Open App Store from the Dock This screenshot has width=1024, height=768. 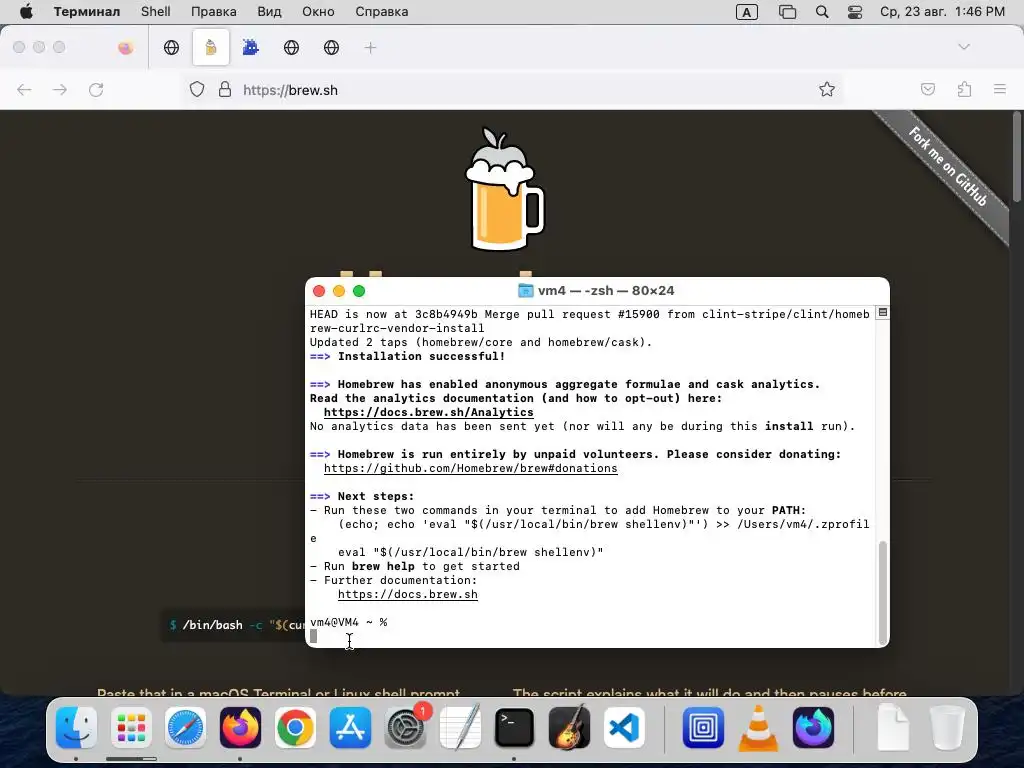350,728
